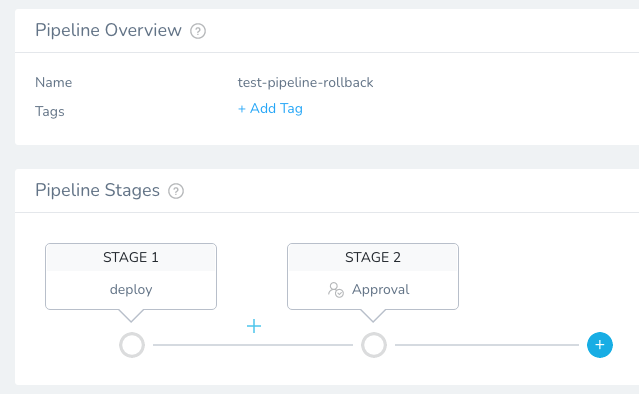The image size is (639, 394).
Task: Click the Name field label
Action: [x=53, y=82]
